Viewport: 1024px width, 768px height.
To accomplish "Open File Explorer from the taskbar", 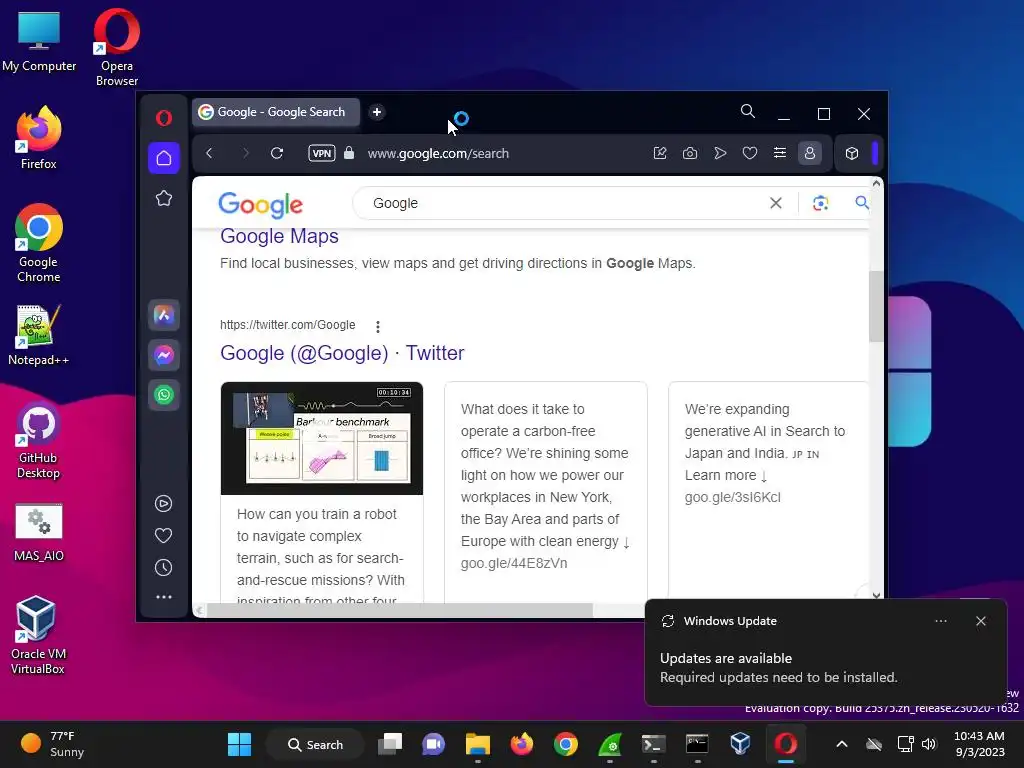I will tap(477, 744).
